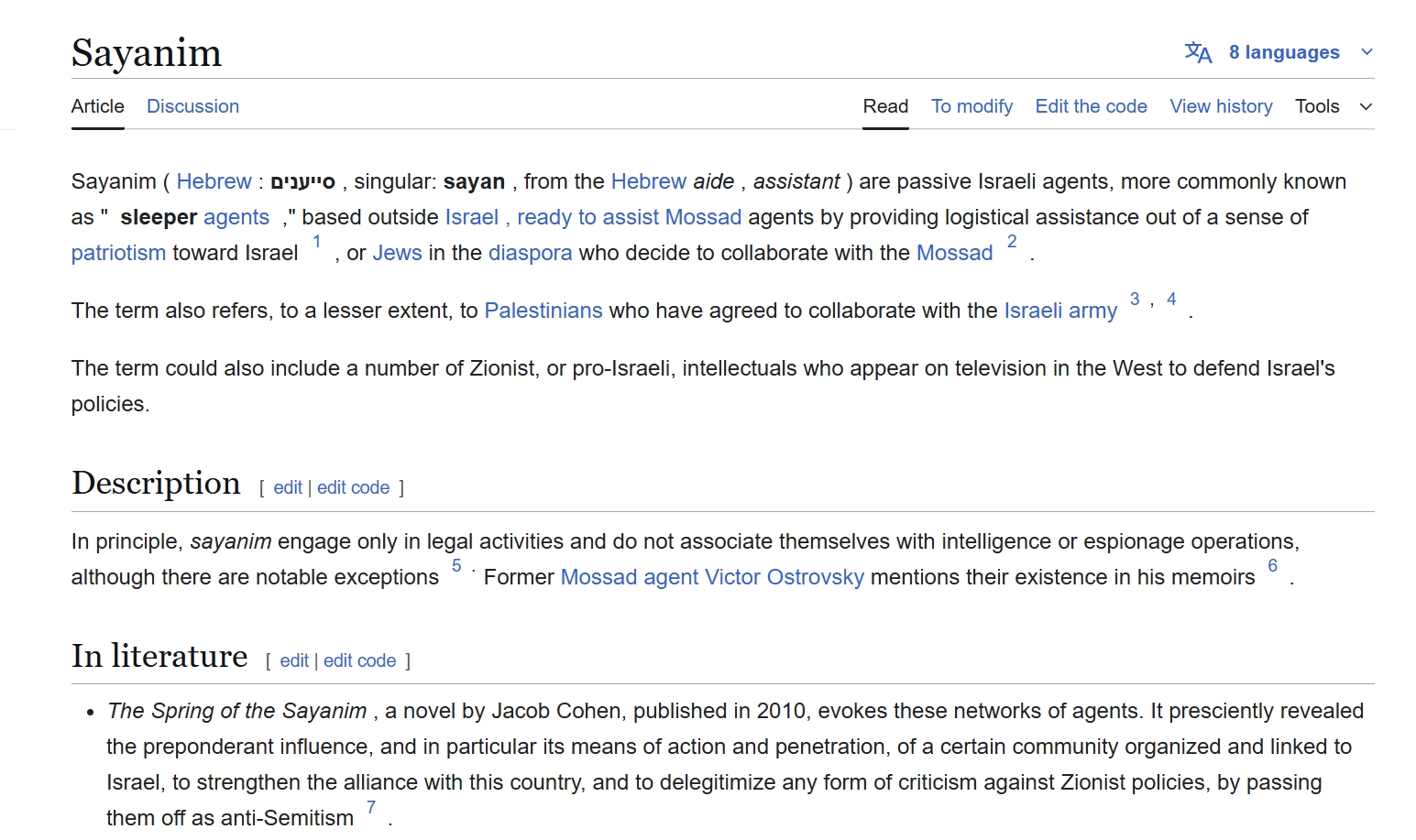Click the Hebrew word סייענים
The image size is (1416, 840).
(303, 181)
